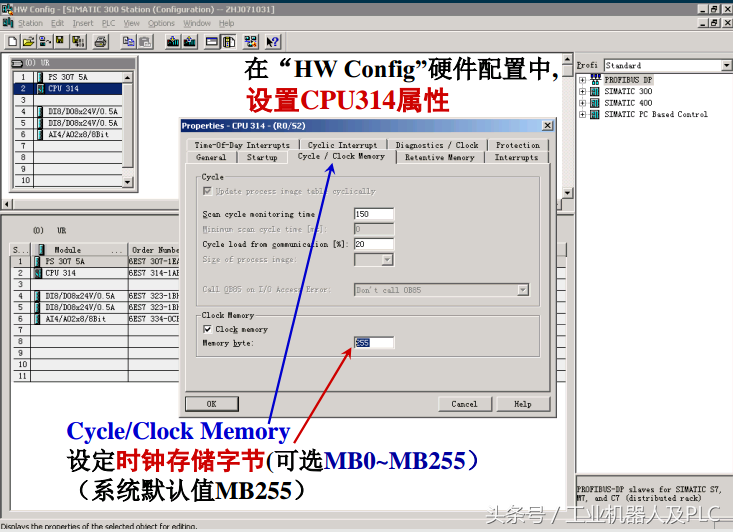
Task: Click the Cycle load from communication field
Action: (374, 244)
